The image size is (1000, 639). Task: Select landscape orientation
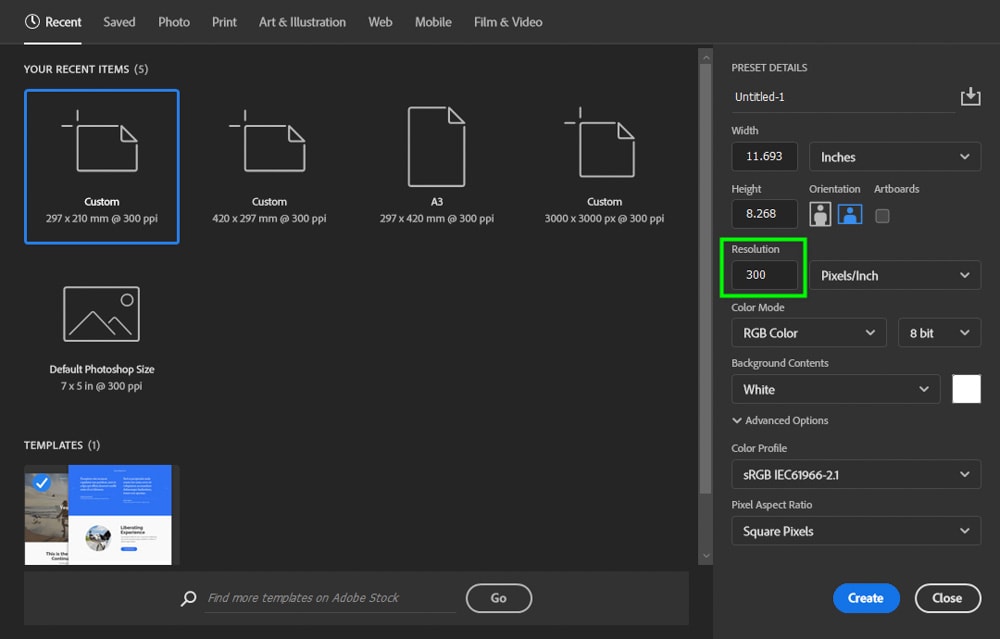click(x=849, y=214)
